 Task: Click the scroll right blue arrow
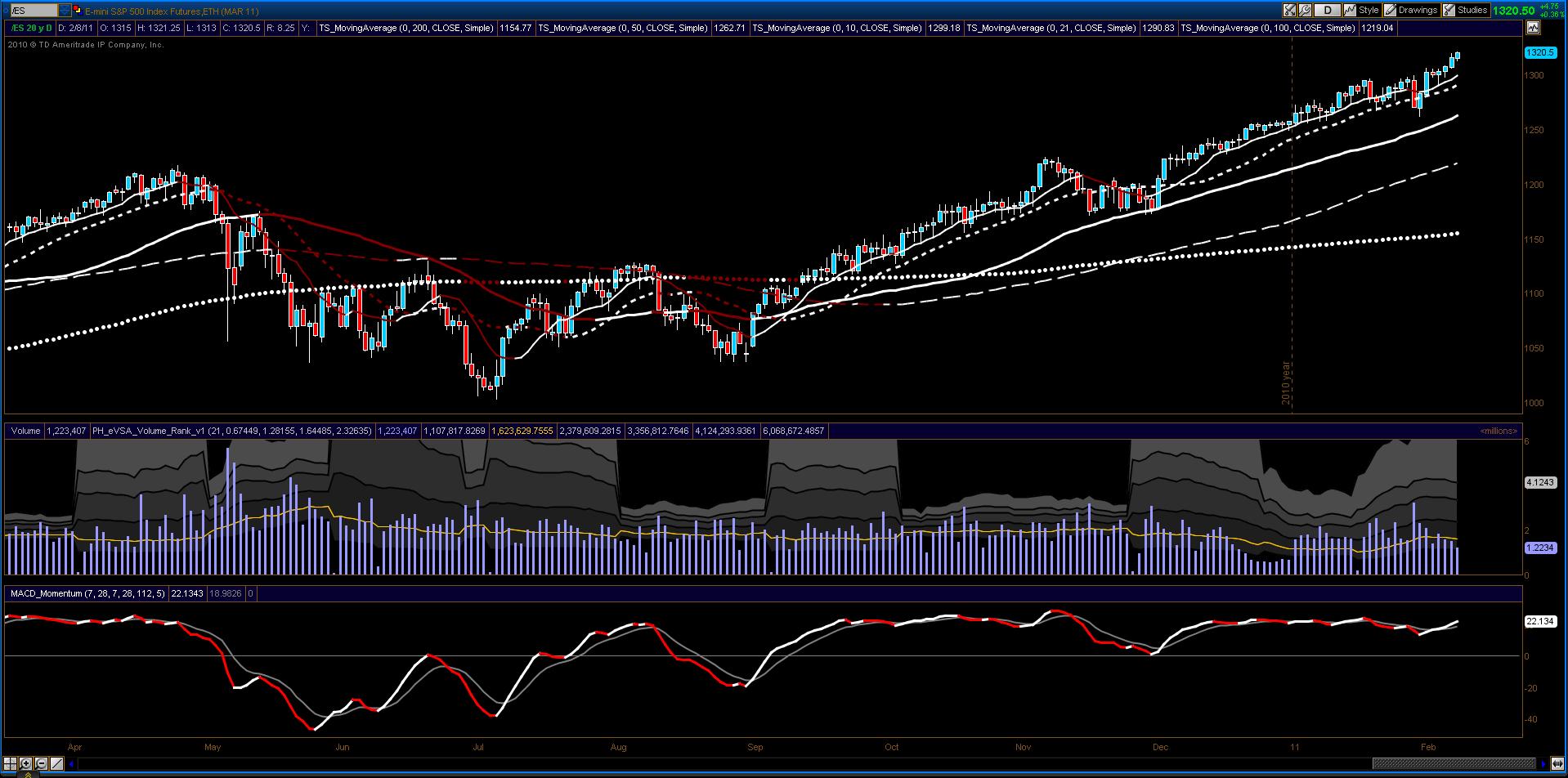1543,764
